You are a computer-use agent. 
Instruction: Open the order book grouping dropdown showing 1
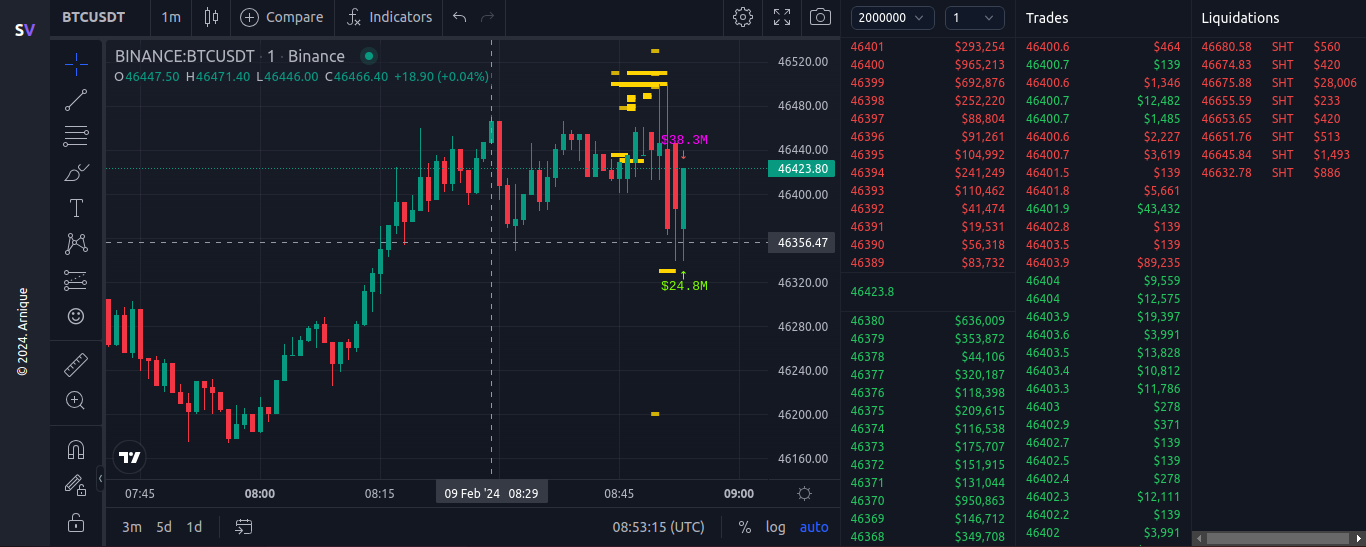pyautogui.click(x=975, y=18)
